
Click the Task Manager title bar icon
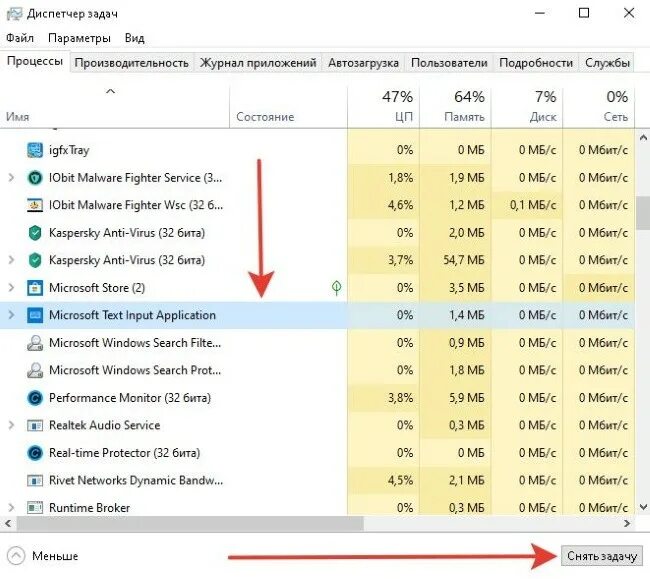tap(14, 14)
